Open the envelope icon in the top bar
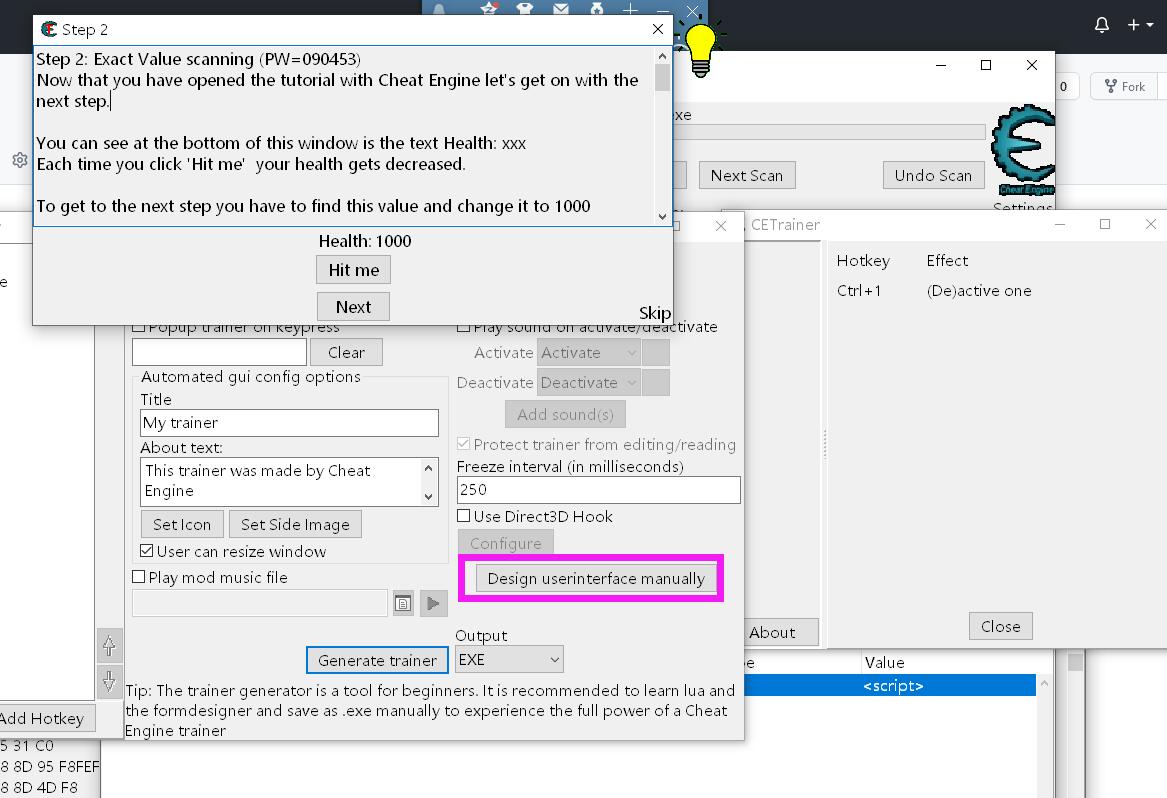The image size is (1167, 798). [x=560, y=8]
